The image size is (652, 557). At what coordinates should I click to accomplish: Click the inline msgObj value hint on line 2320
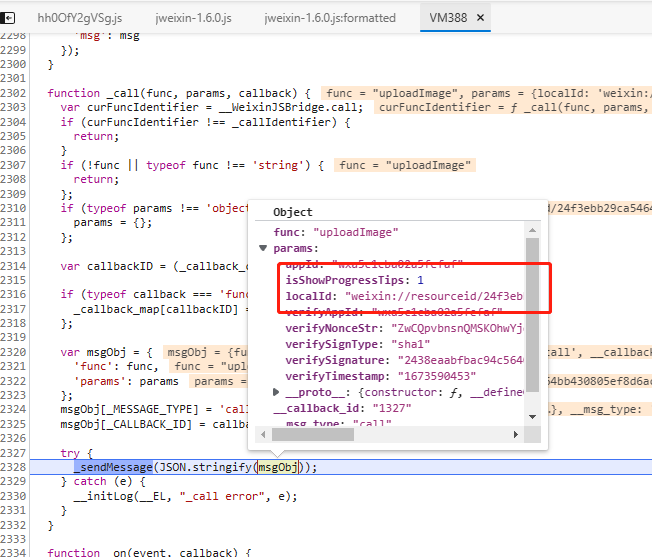click(x=205, y=352)
